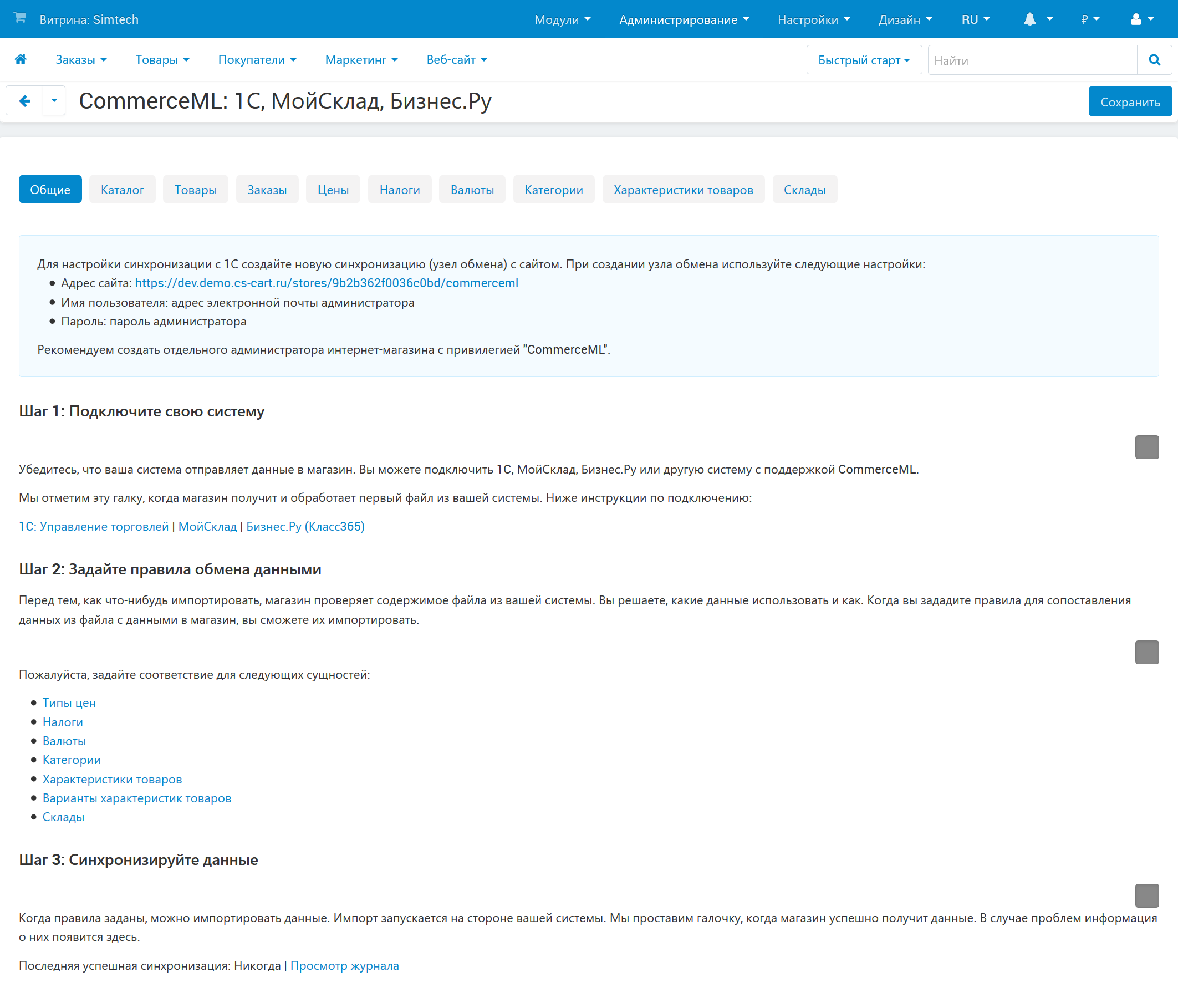The image size is (1178, 1008).
Task: Open the RU language dropdown
Action: coord(976,19)
